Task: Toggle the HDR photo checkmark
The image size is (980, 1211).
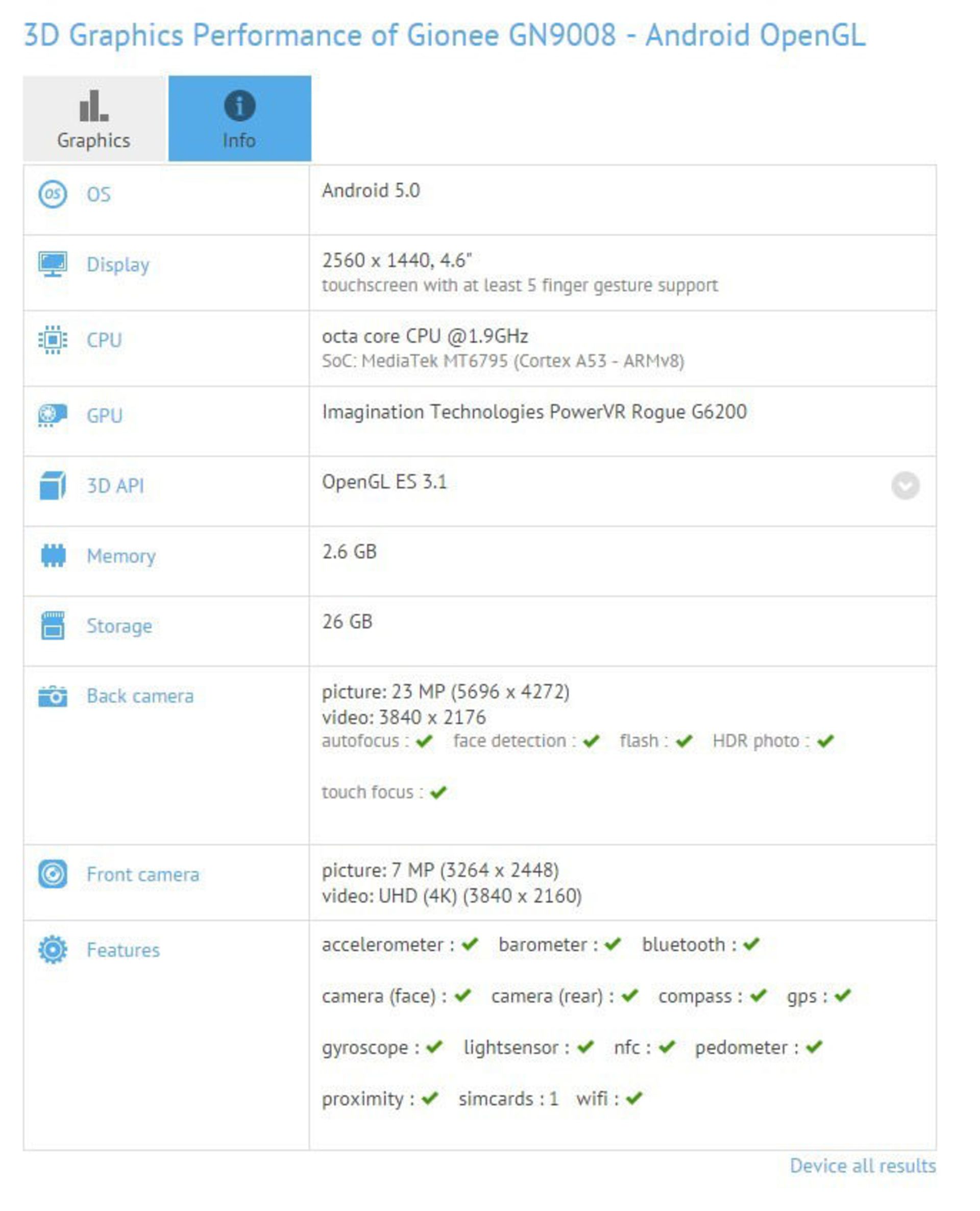Action: click(826, 741)
